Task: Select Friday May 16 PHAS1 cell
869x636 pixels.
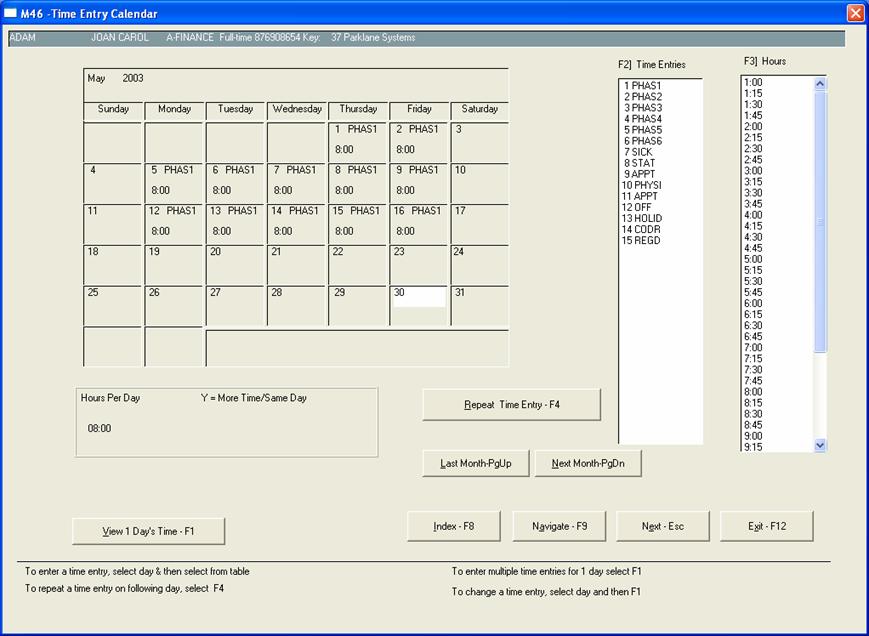Action: (418, 224)
